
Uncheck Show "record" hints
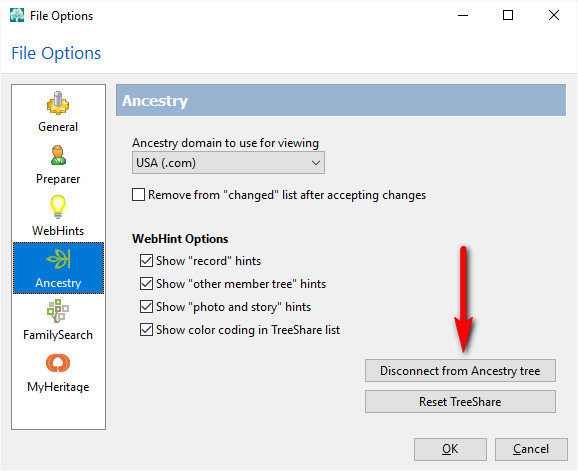click(x=146, y=261)
